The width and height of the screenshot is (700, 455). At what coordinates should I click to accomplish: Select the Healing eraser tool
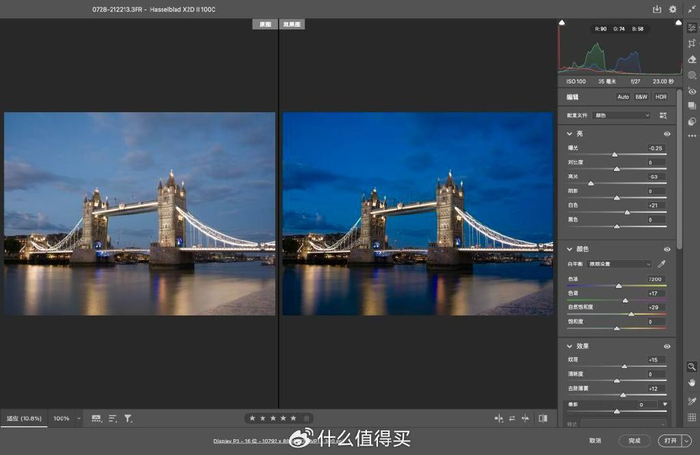(x=692, y=59)
